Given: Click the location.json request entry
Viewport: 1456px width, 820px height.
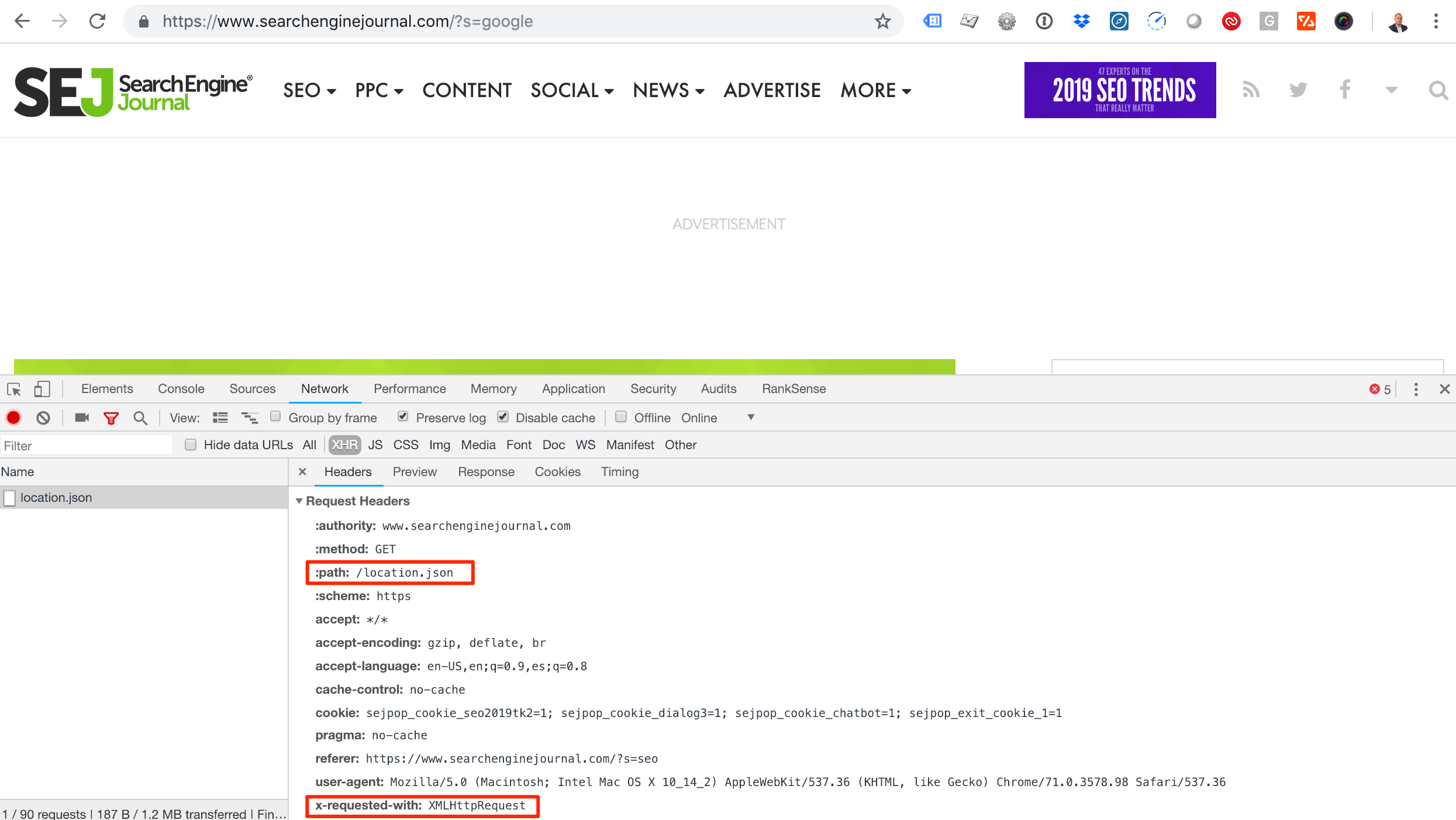Looking at the screenshot, I should [x=56, y=497].
